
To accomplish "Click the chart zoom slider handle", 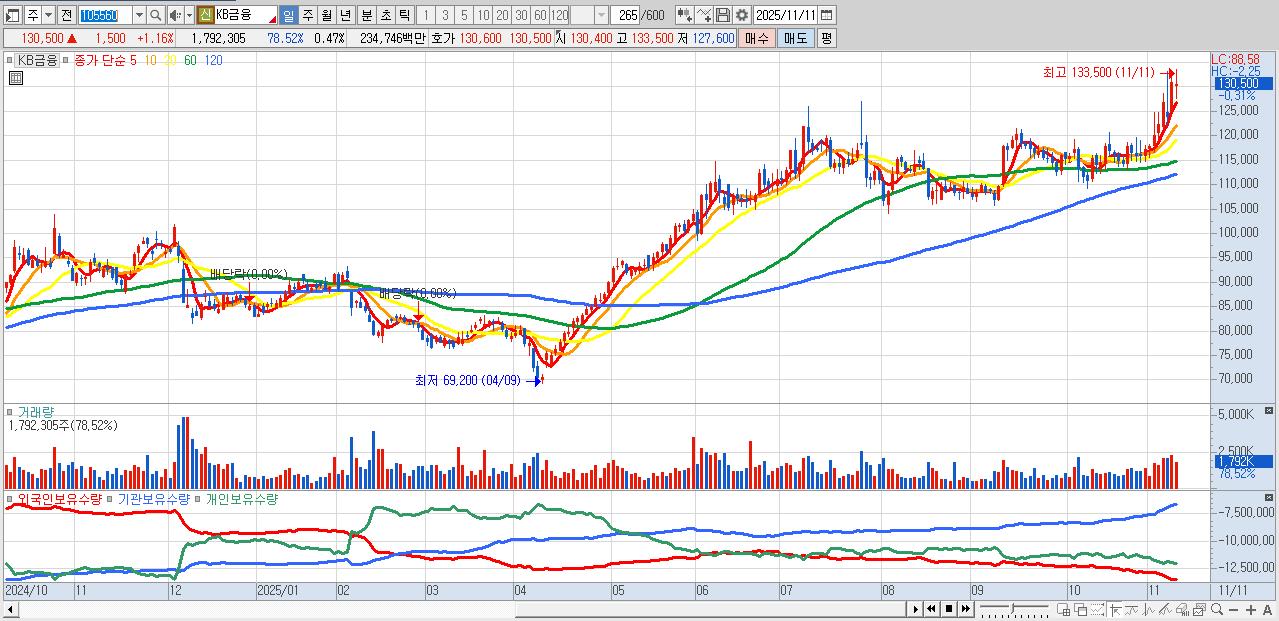I will [1013, 608].
